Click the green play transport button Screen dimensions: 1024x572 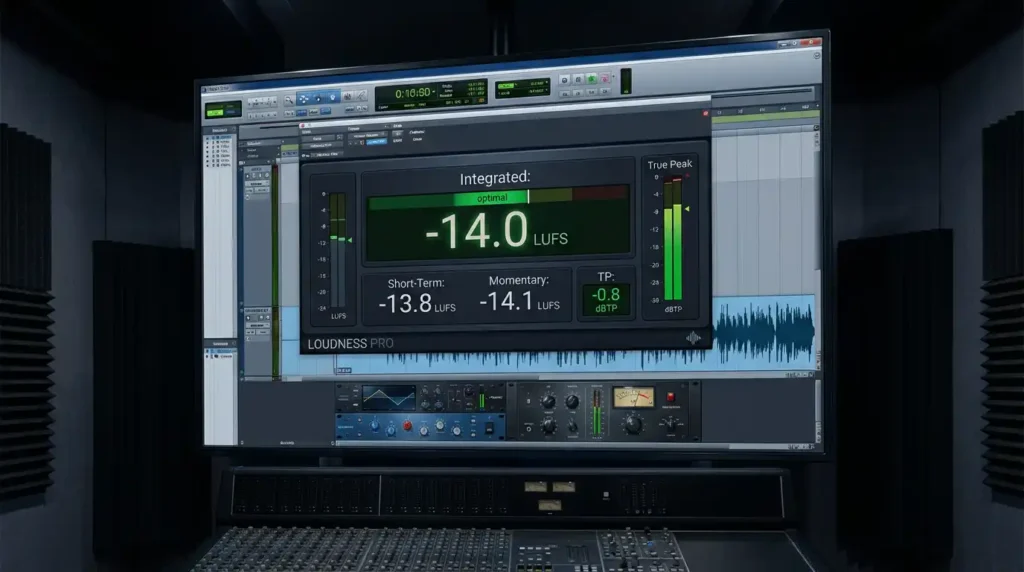coord(592,79)
